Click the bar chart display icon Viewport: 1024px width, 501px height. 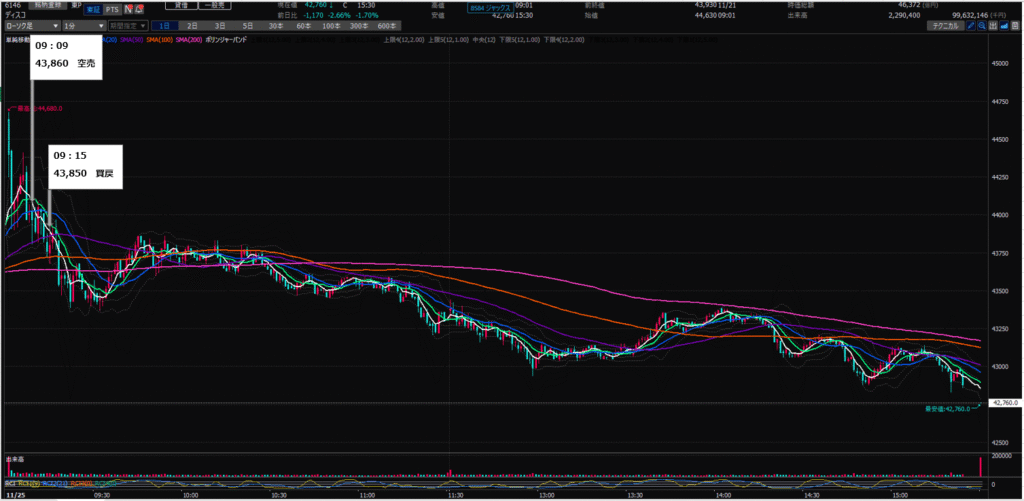tap(996, 24)
